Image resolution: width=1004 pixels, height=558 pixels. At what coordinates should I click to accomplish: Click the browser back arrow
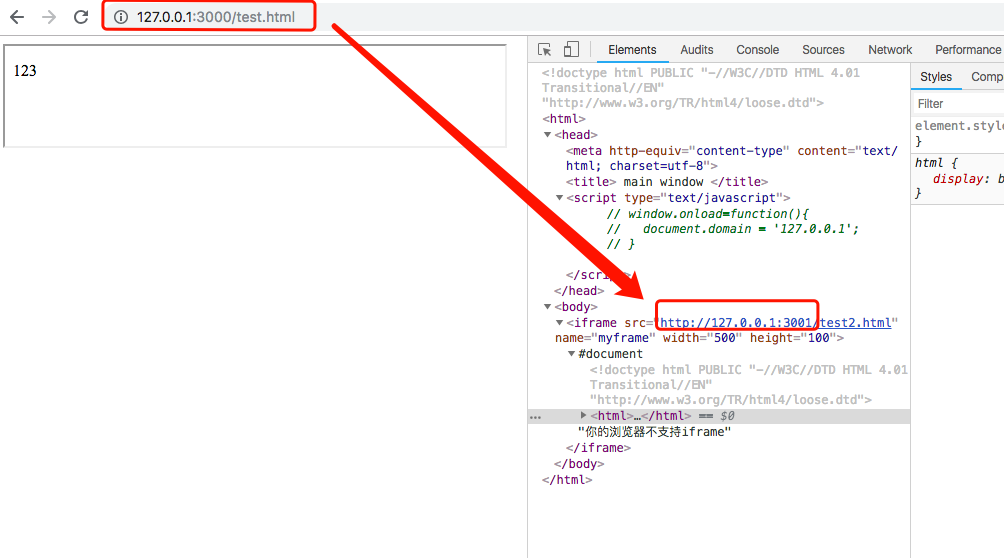pos(17,17)
